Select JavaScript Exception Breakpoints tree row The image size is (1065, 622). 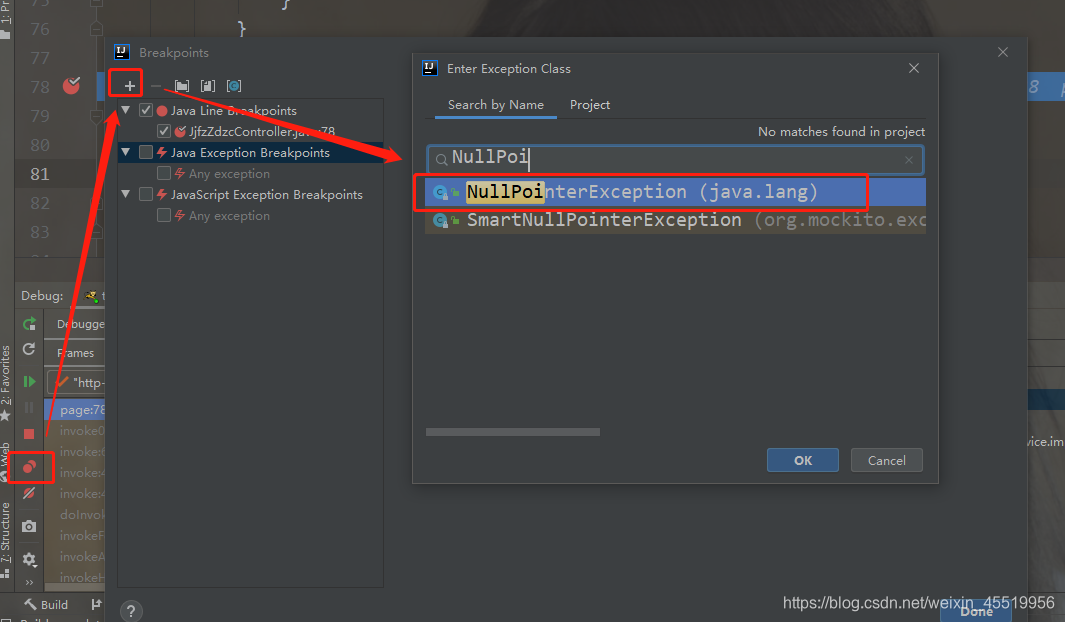coord(251,194)
